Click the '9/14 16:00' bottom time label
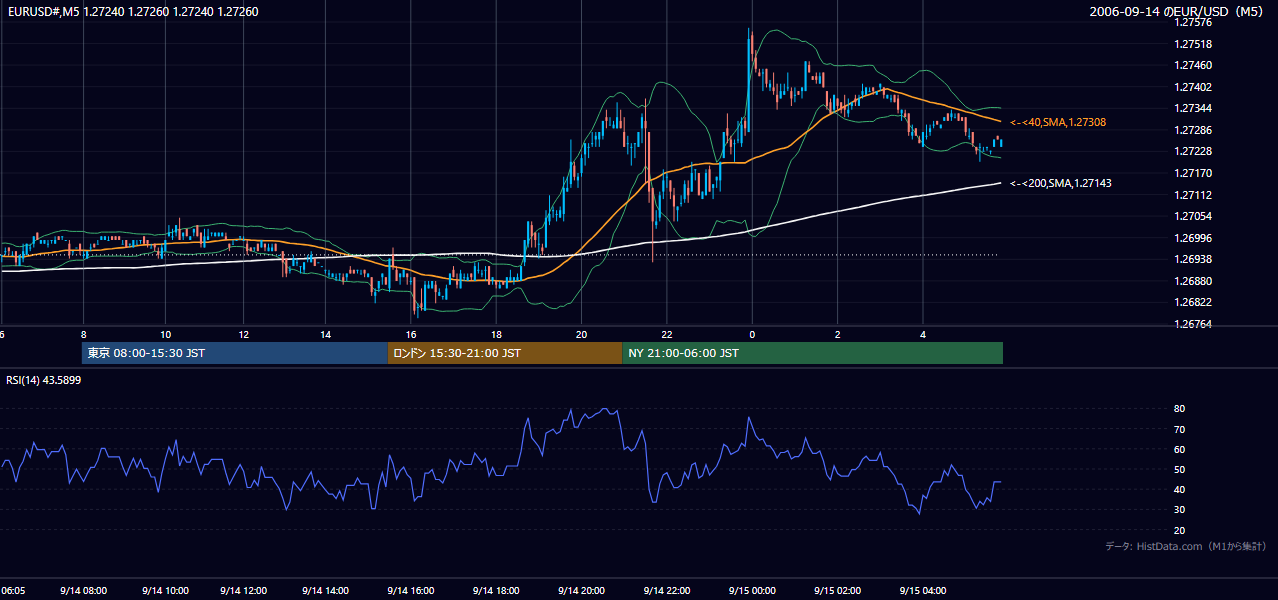This screenshot has width=1278, height=600. coord(411,591)
